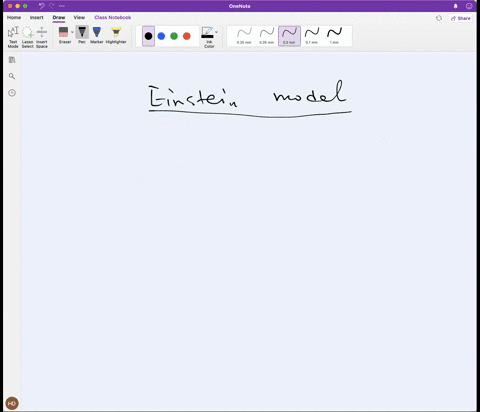Expand the Ink Color dropdown arrow
This screenshot has width=480, height=412.
point(217,32)
